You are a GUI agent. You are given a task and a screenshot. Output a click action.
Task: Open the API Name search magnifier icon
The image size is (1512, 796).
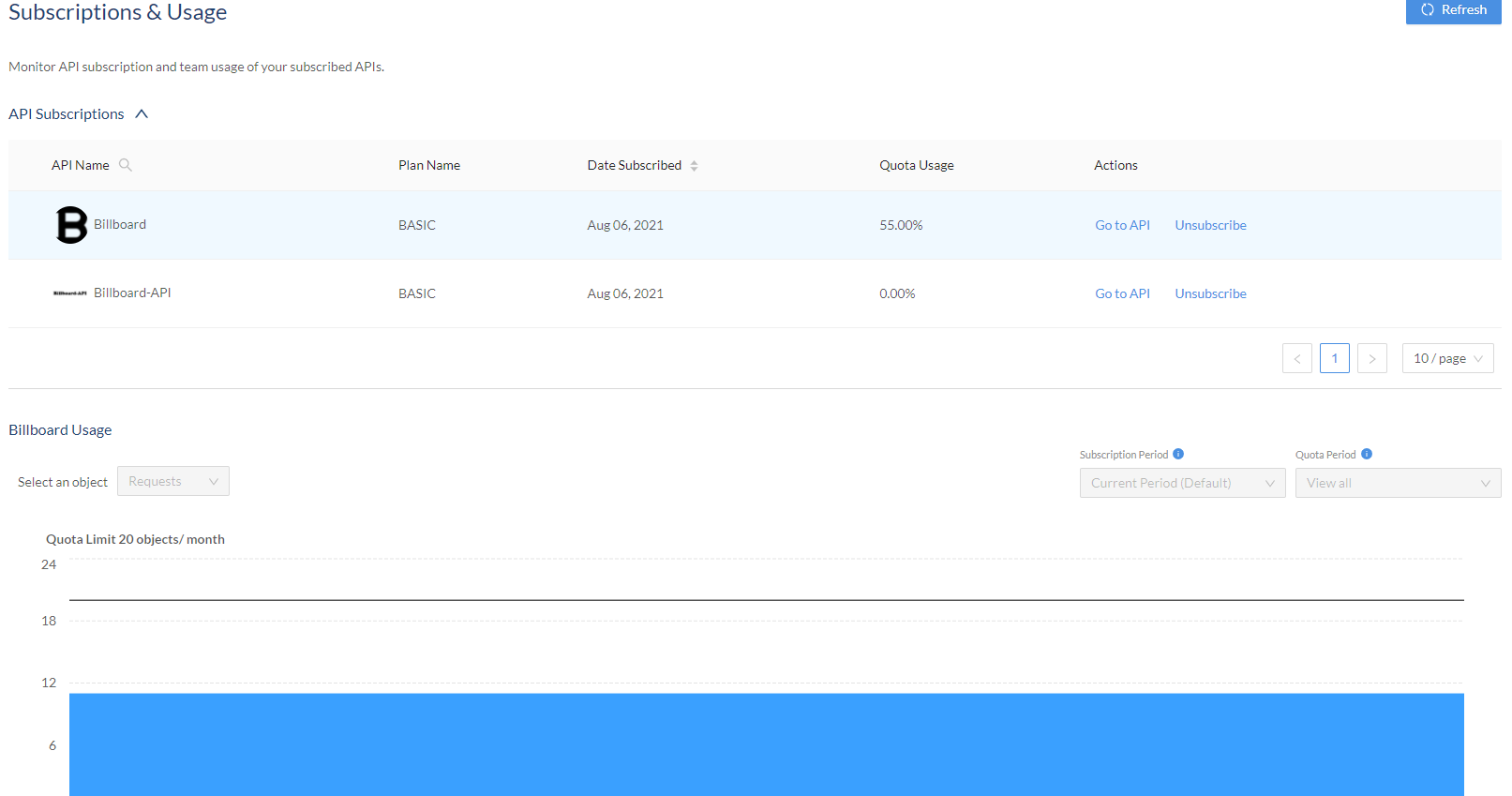click(x=126, y=165)
